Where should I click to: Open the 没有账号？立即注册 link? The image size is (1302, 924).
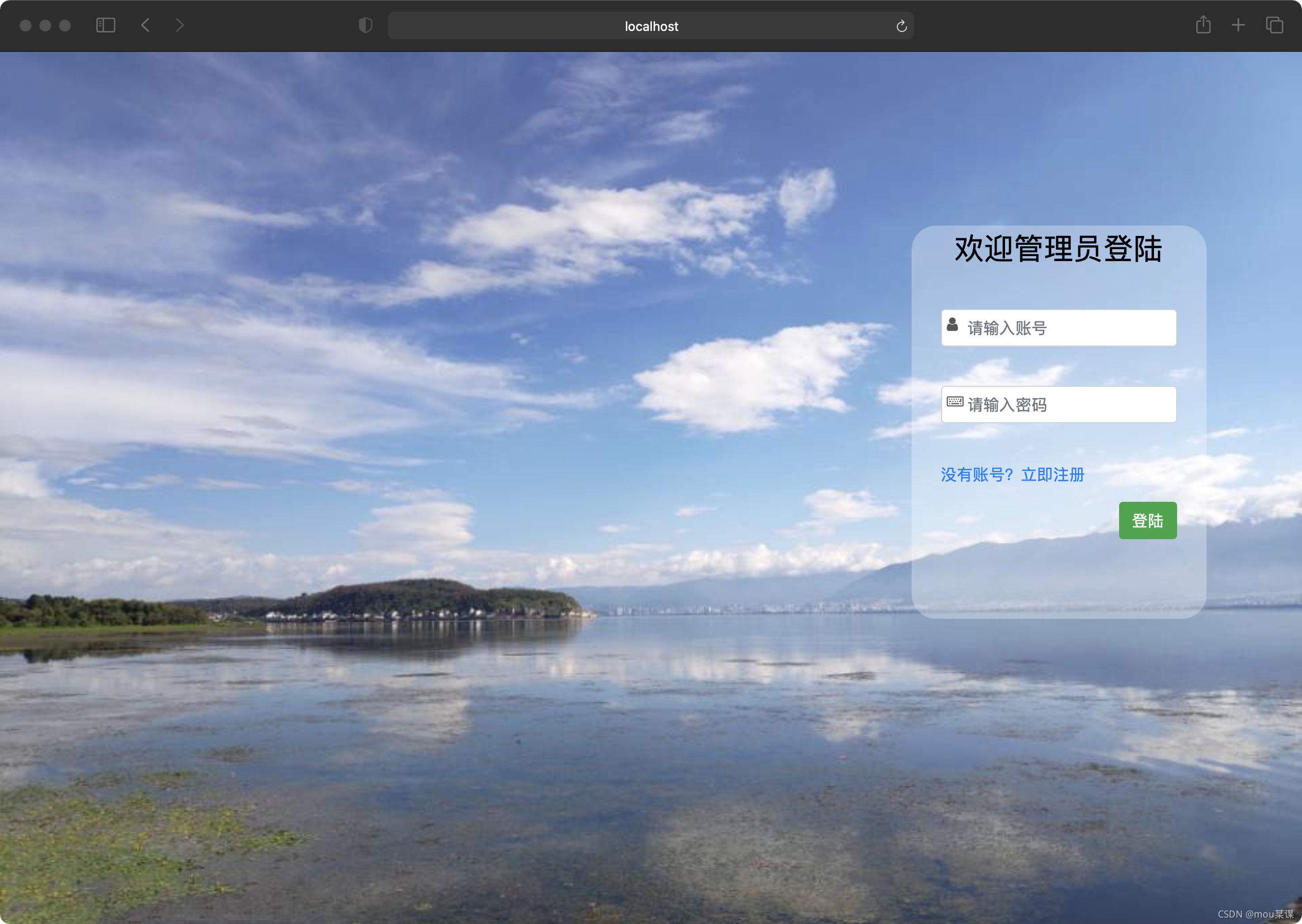[x=1012, y=474]
